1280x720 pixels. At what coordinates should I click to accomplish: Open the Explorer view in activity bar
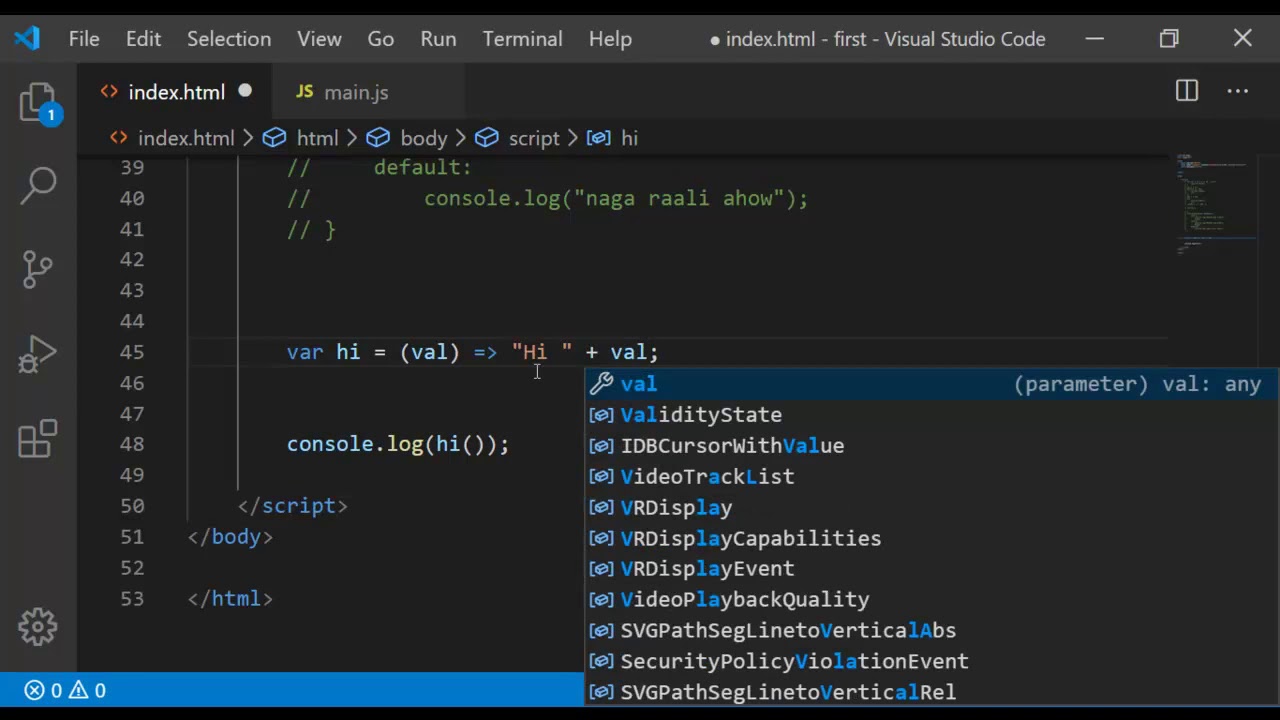(38, 102)
